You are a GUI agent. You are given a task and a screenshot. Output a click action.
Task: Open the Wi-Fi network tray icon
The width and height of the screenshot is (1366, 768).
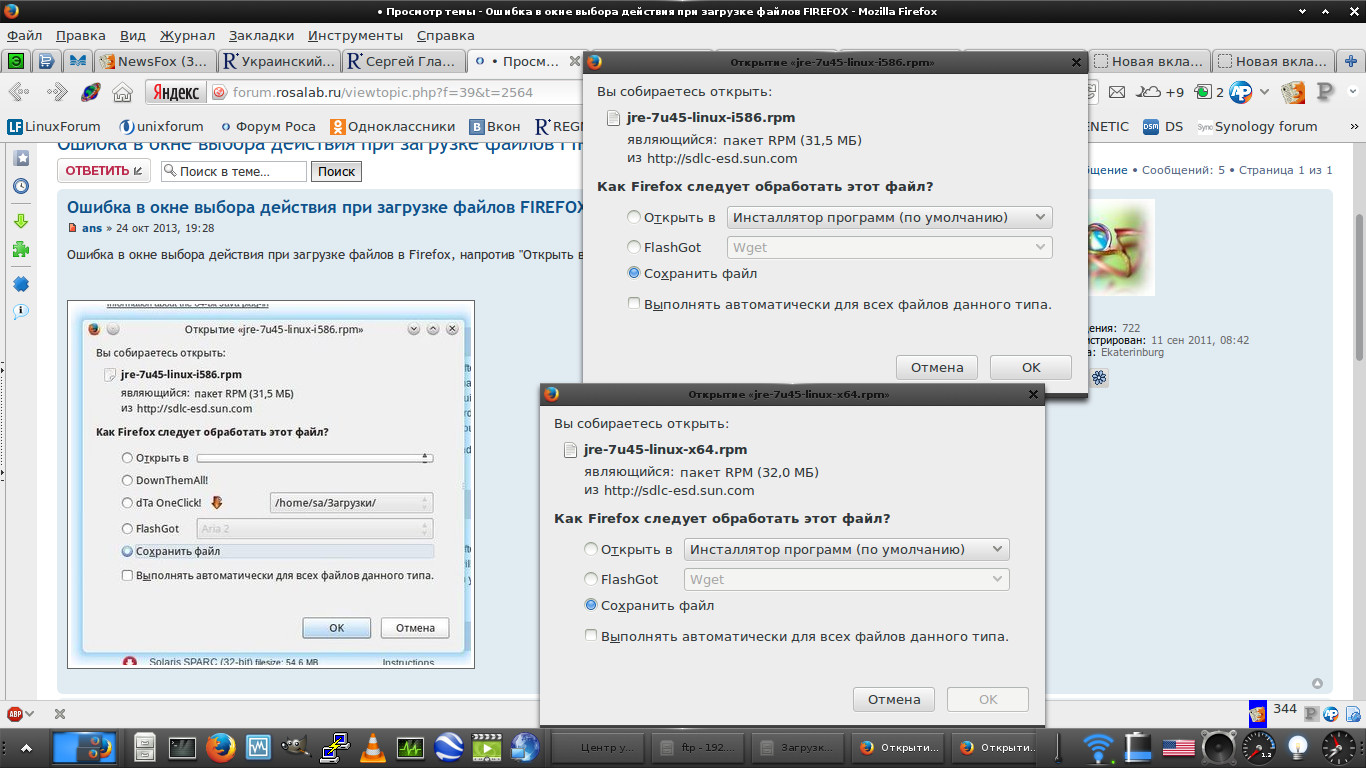click(1098, 747)
